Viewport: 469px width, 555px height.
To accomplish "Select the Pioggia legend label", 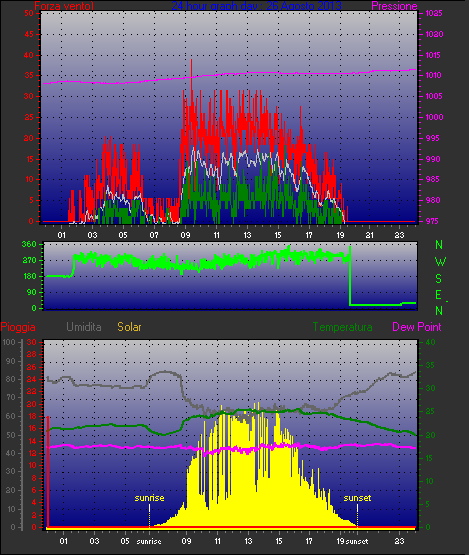I will [x=18, y=327].
